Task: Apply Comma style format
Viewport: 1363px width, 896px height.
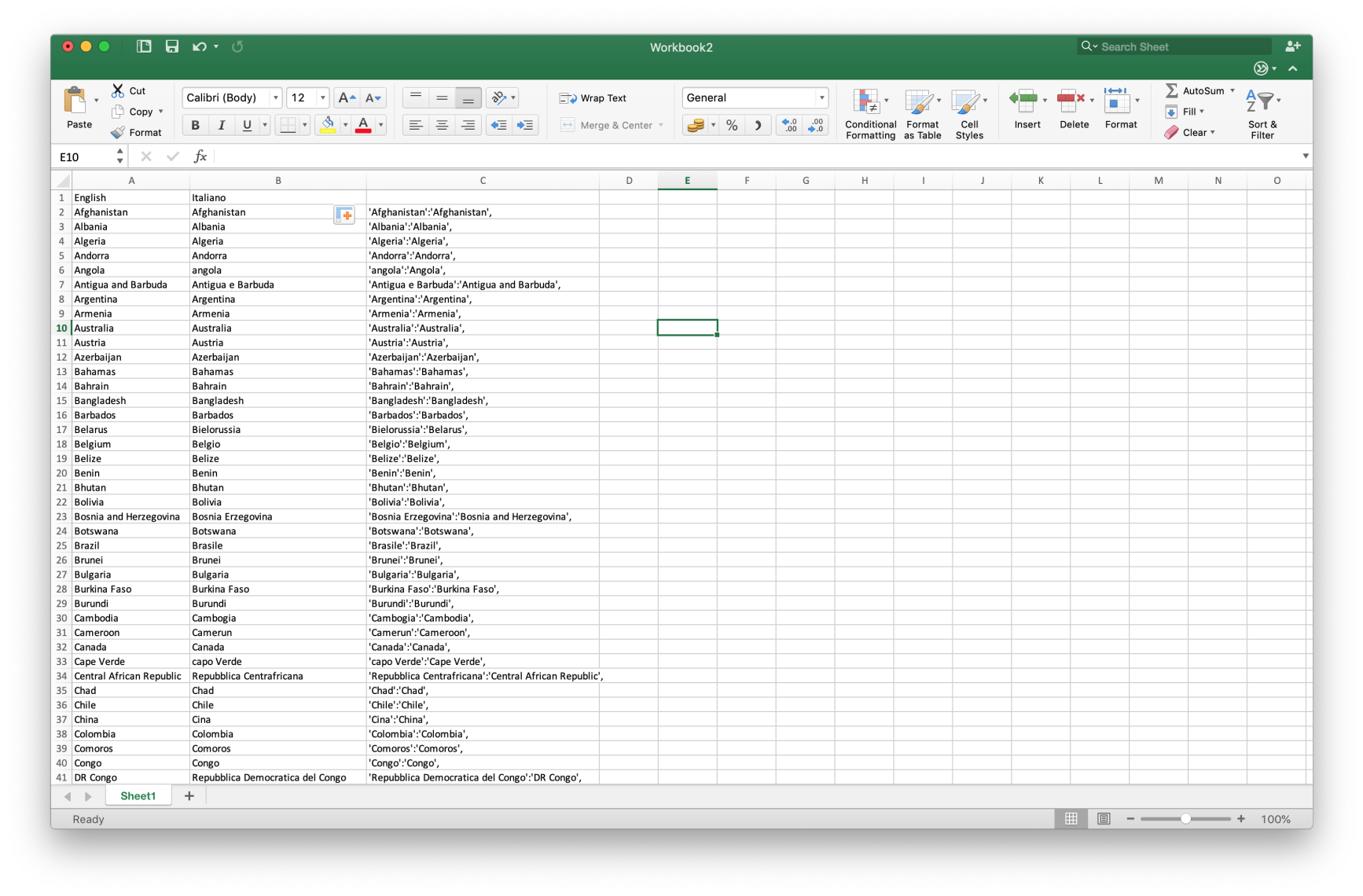Action: pyautogui.click(x=758, y=125)
